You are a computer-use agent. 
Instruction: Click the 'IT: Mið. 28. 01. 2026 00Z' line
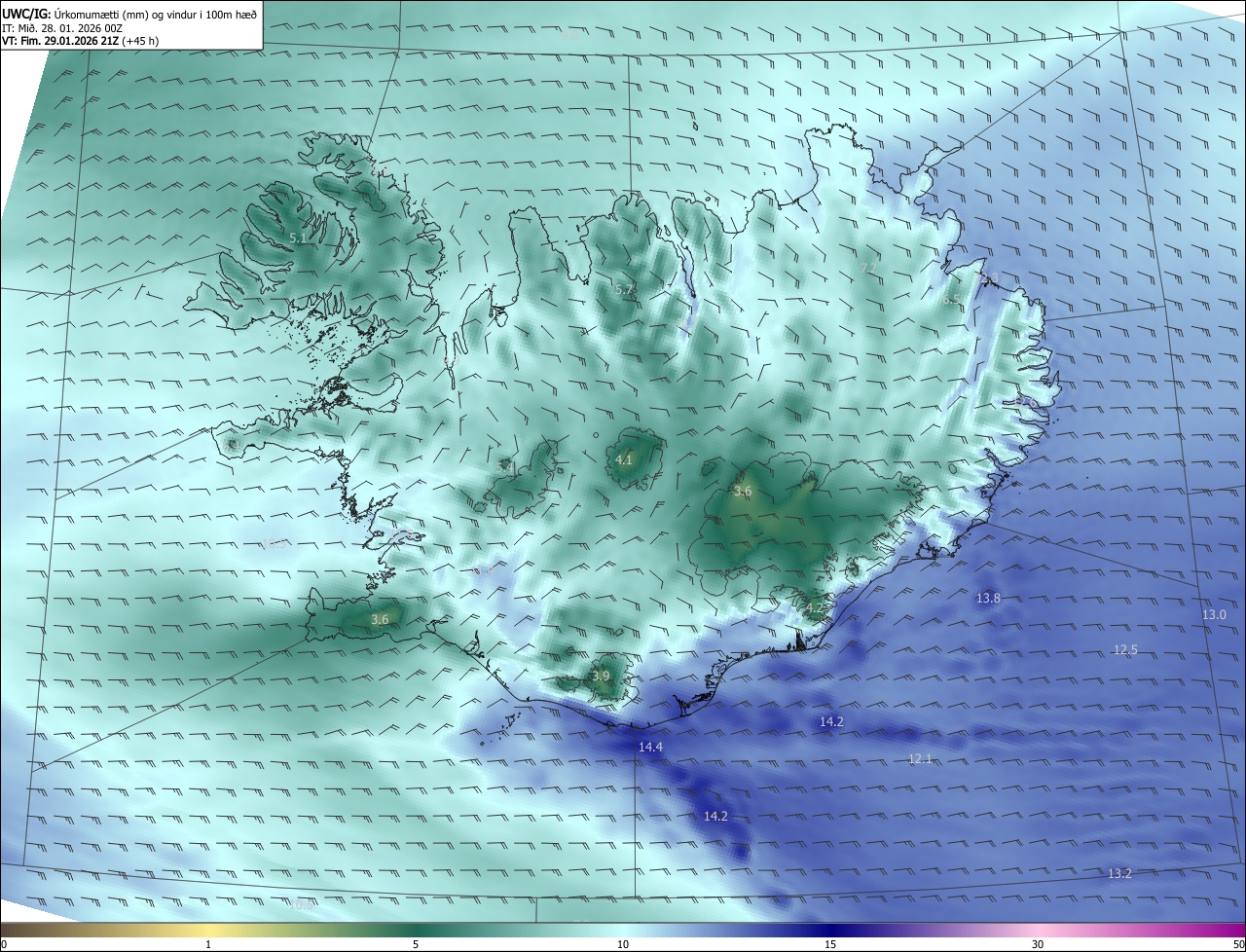click(63, 28)
